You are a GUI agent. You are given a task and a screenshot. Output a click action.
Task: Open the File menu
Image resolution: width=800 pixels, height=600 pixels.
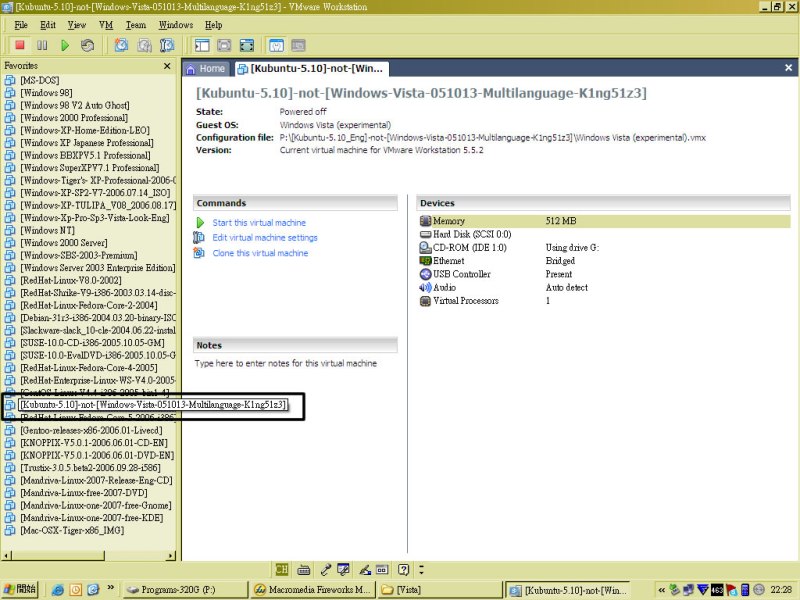[x=21, y=25]
